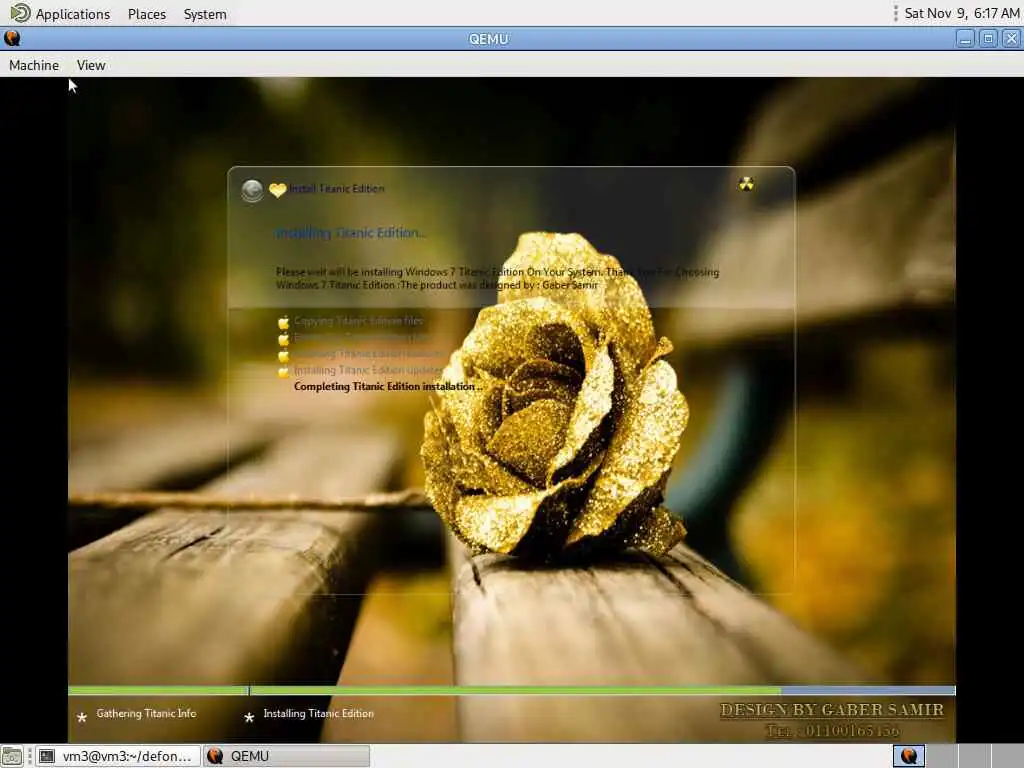Image resolution: width=1024 pixels, height=768 pixels.
Task: Click the 'Design by Gaber Samir' text
Action: (x=832, y=710)
